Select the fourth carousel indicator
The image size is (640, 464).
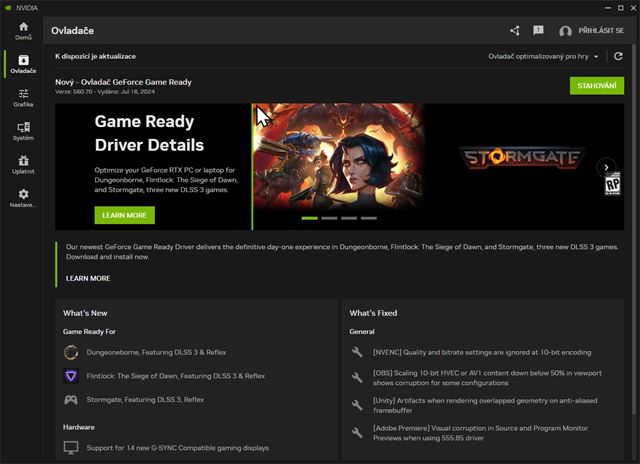tap(369, 218)
